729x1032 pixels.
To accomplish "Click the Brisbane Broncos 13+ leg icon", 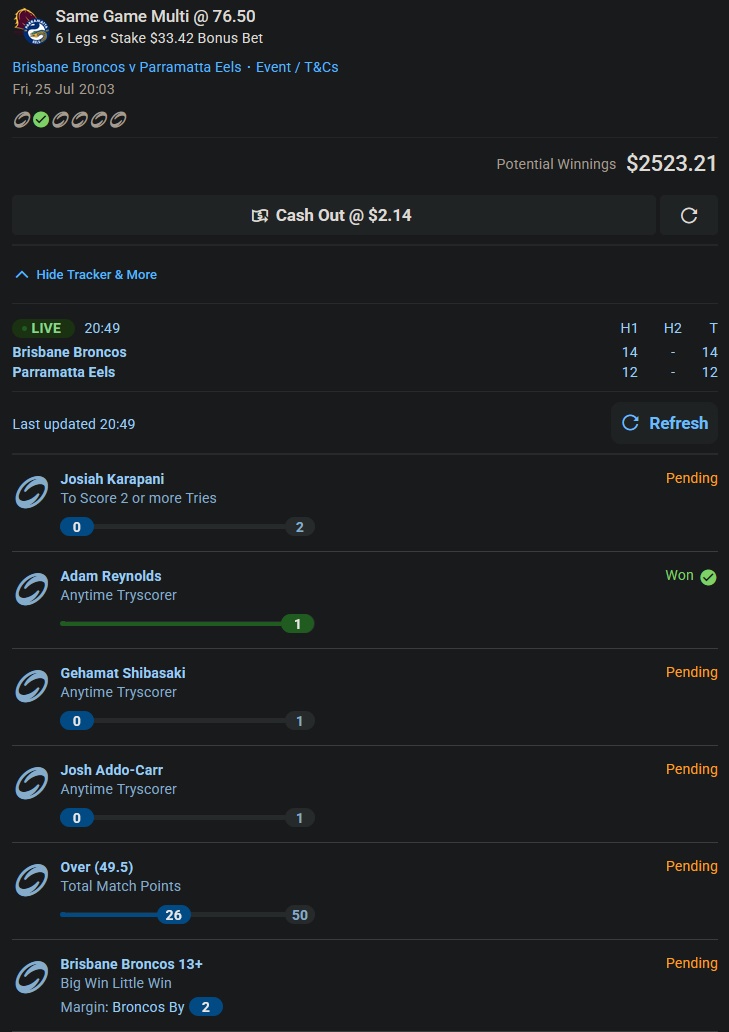I will point(32,977).
